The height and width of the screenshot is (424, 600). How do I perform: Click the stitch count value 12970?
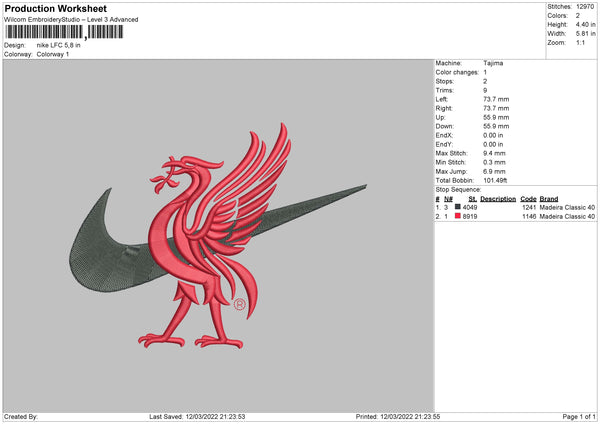point(585,7)
